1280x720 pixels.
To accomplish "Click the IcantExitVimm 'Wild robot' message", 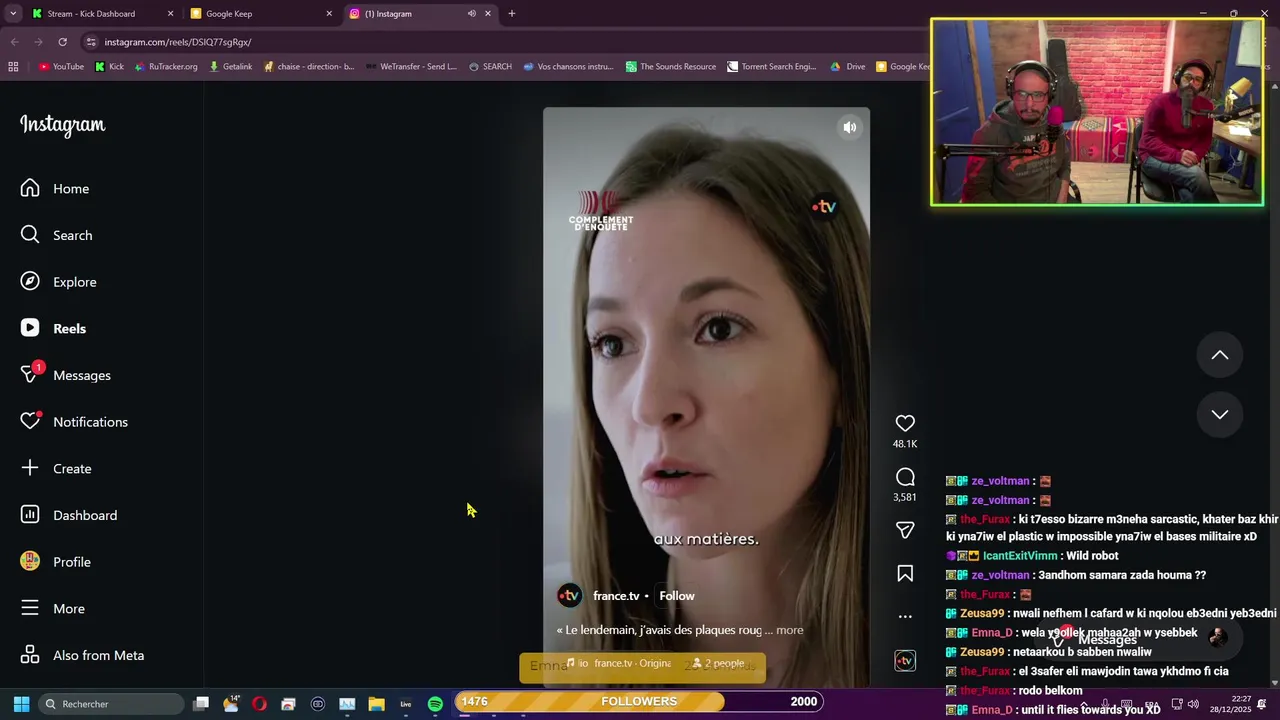I will pos(1033,556).
